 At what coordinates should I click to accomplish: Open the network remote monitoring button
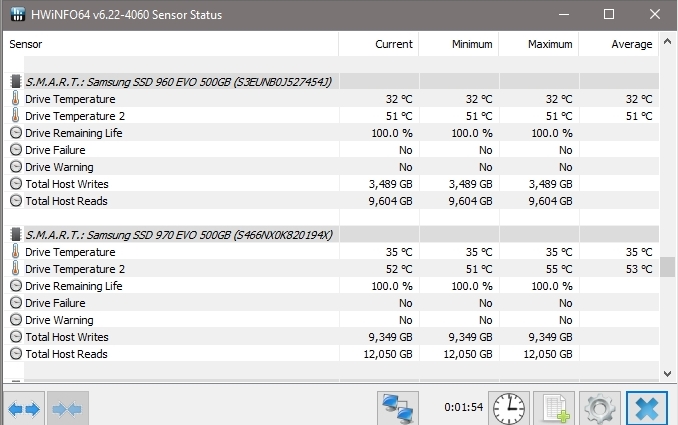pos(398,408)
